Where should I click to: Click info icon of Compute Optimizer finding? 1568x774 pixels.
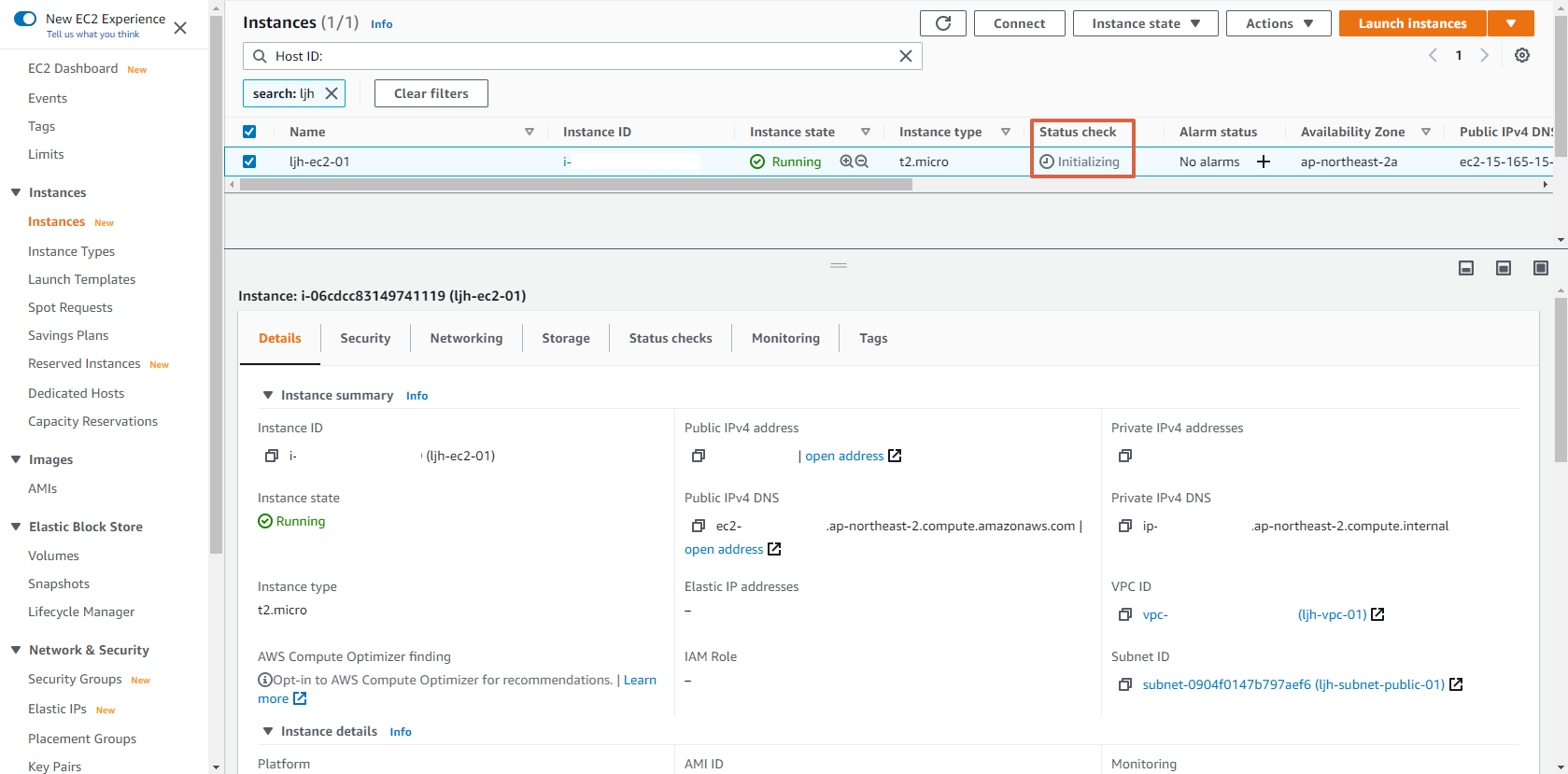(x=265, y=680)
